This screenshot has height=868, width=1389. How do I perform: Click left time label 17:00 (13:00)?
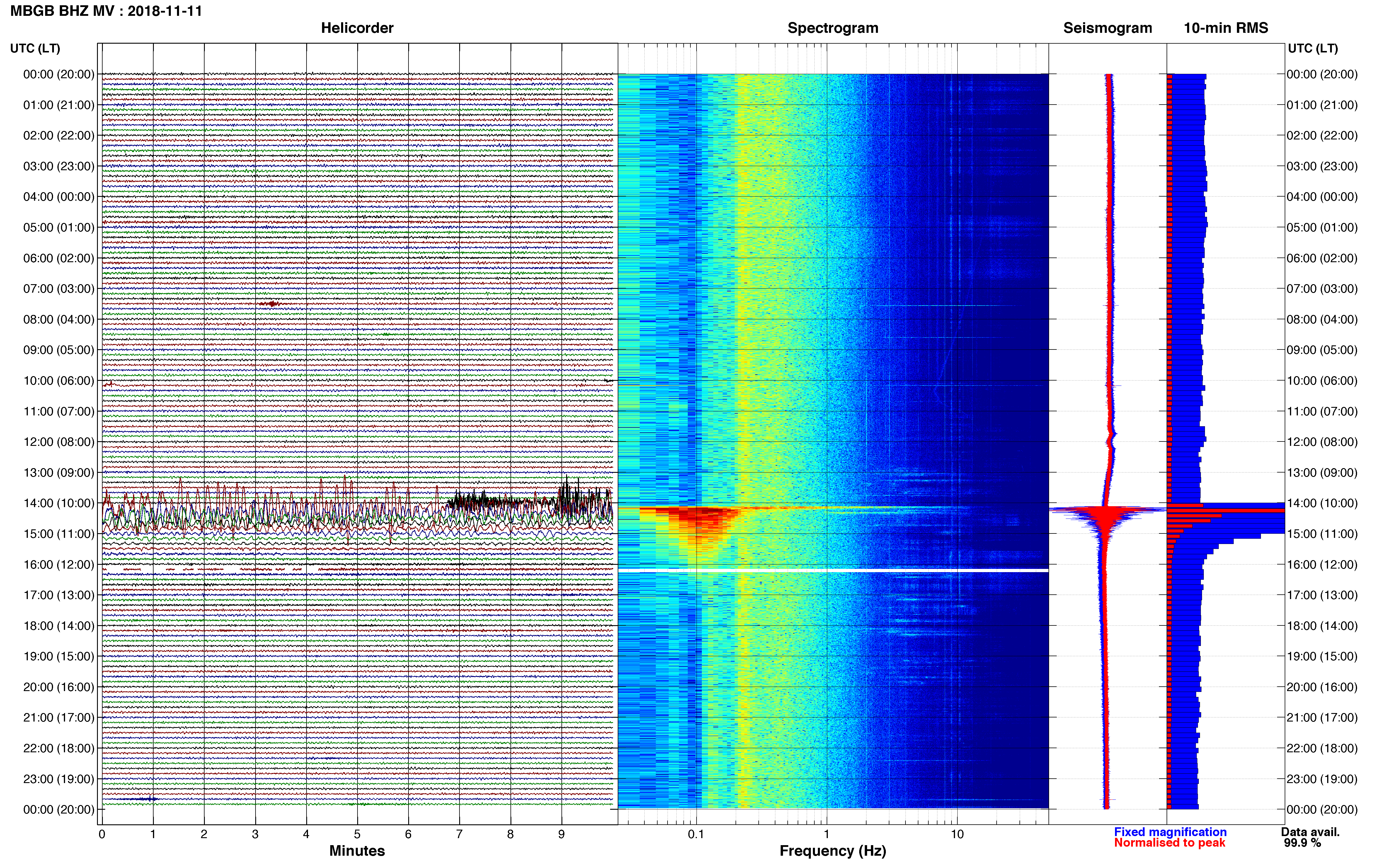pos(59,595)
